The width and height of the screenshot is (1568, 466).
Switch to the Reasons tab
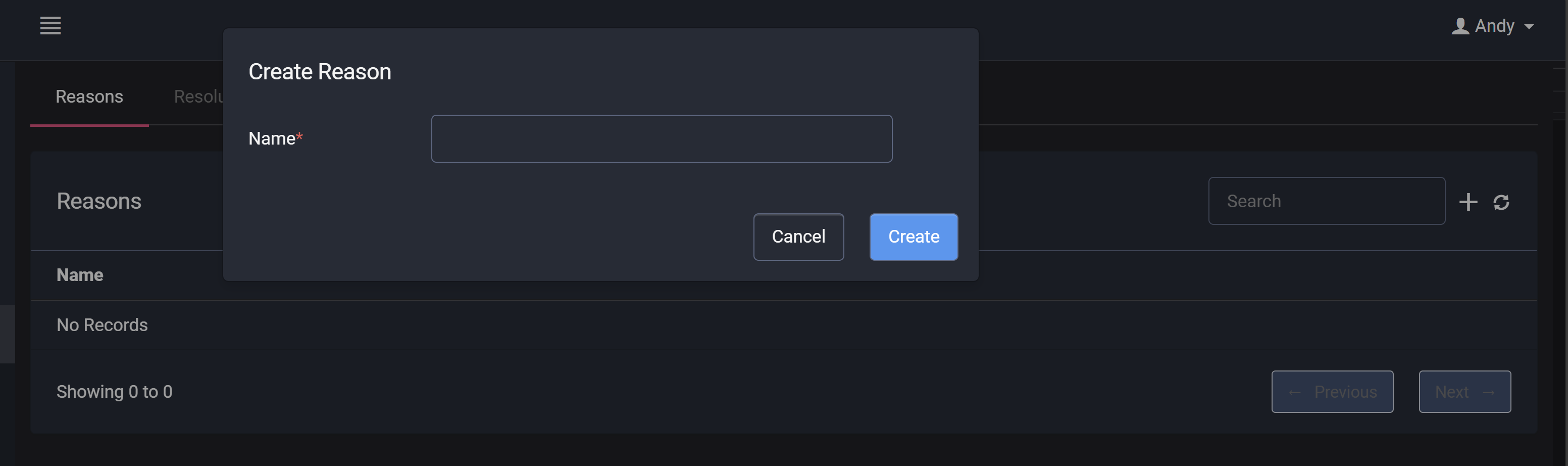89,97
